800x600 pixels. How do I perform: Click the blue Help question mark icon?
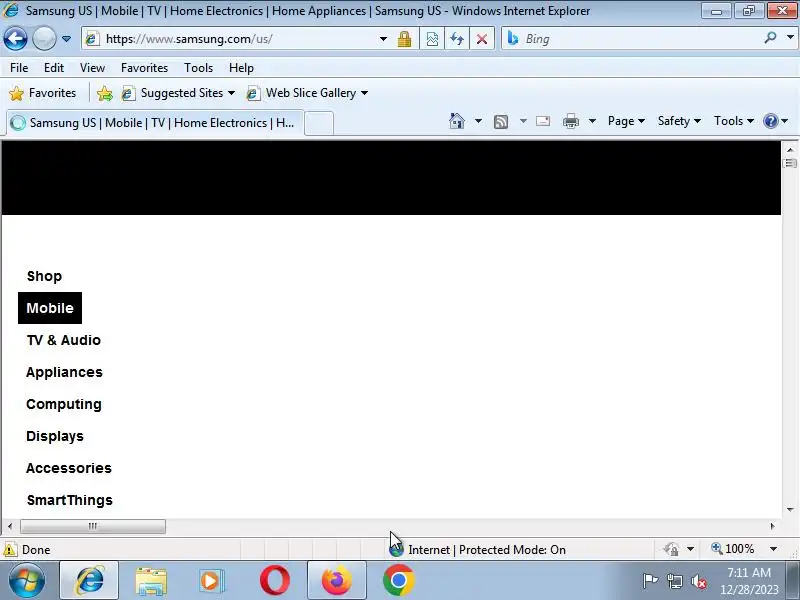click(x=770, y=121)
